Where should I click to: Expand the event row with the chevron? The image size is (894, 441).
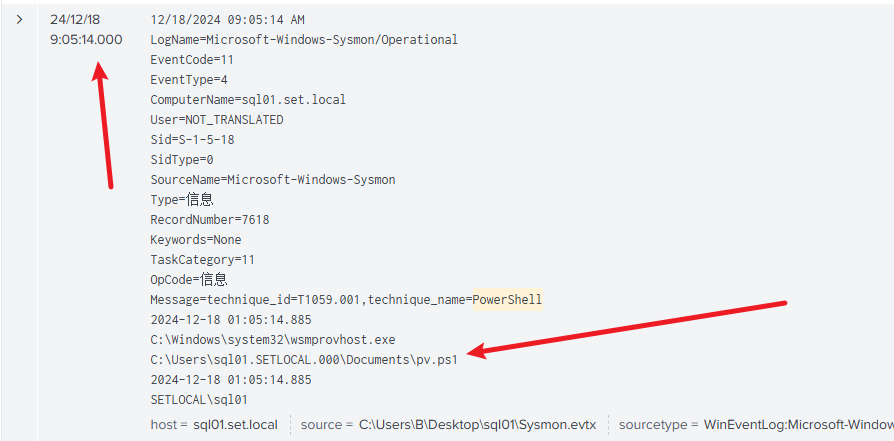tap(20, 20)
